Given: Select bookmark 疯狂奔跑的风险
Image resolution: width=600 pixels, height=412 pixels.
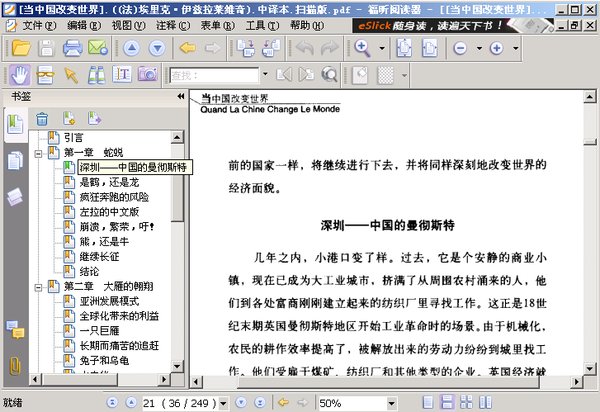Looking at the screenshot, I should coord(114,197).
